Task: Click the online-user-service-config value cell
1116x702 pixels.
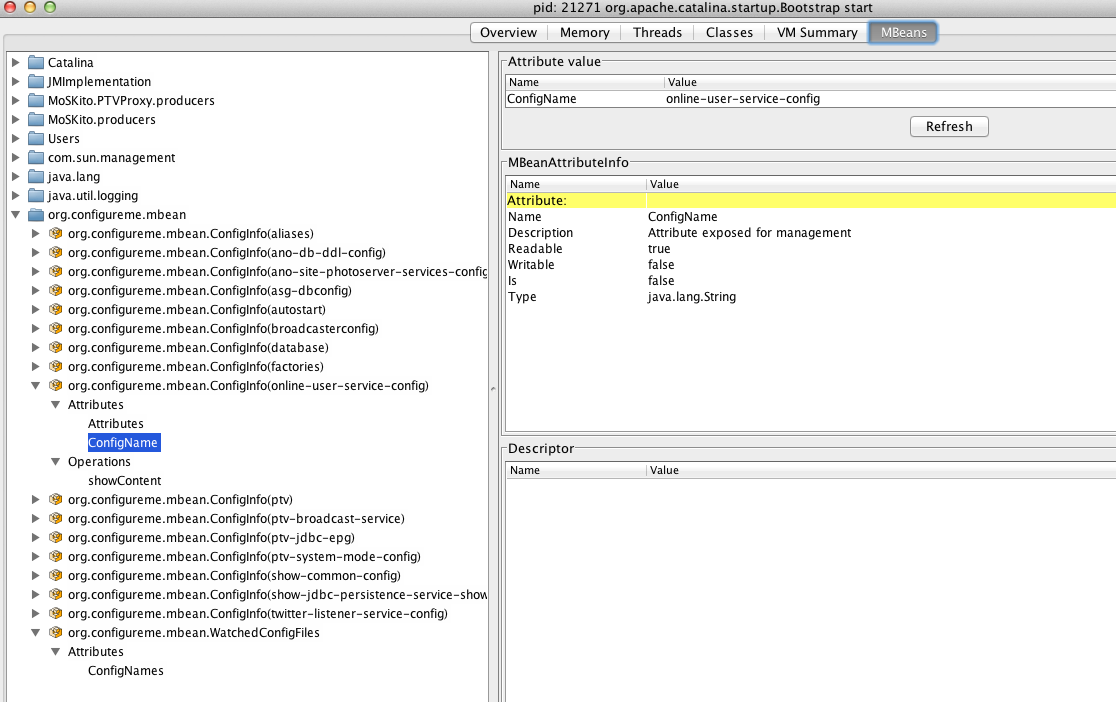Action: coord(743,99)
